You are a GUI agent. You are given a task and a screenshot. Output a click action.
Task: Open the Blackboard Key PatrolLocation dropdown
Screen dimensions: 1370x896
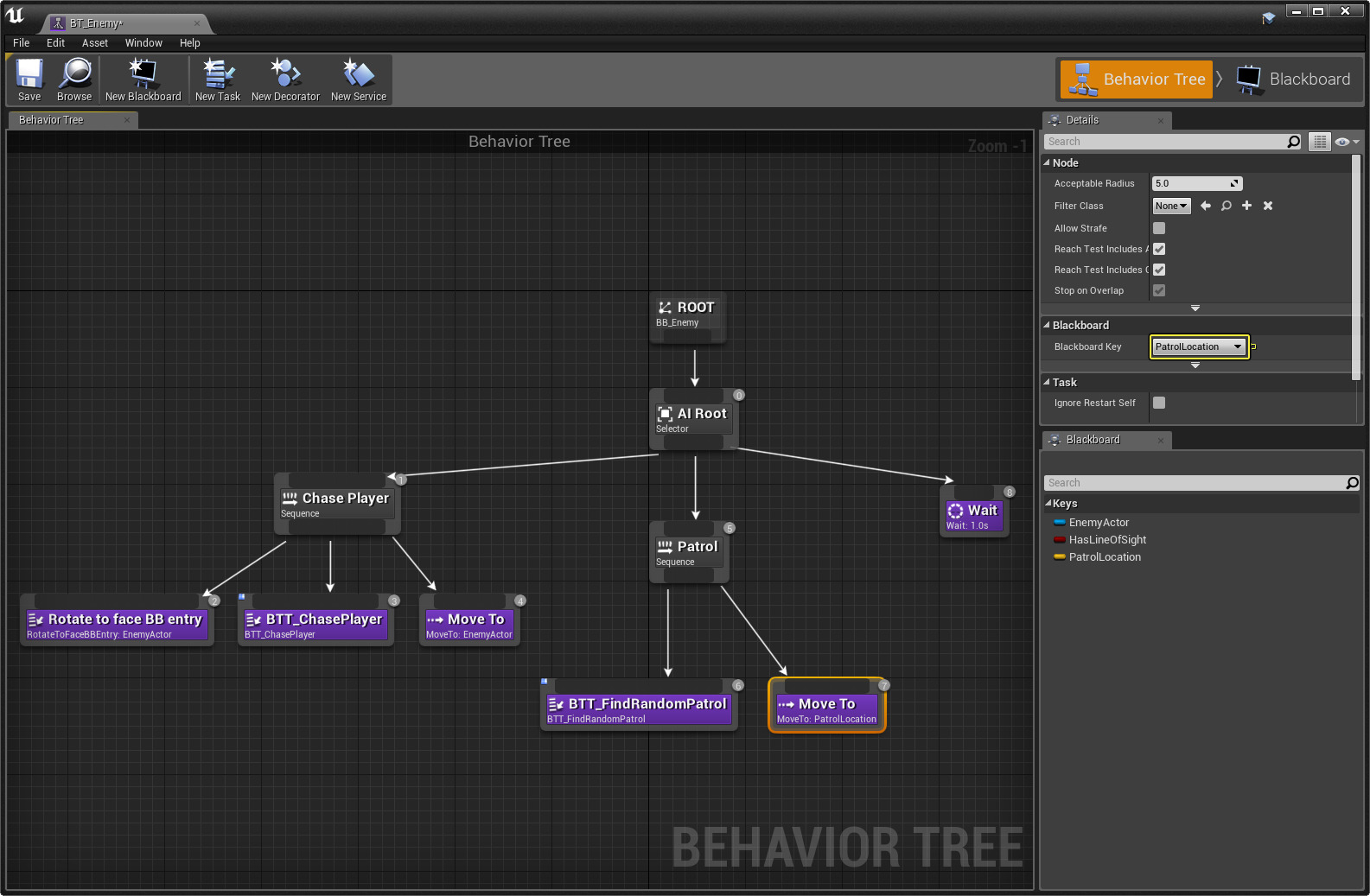tap(1199, 346)
